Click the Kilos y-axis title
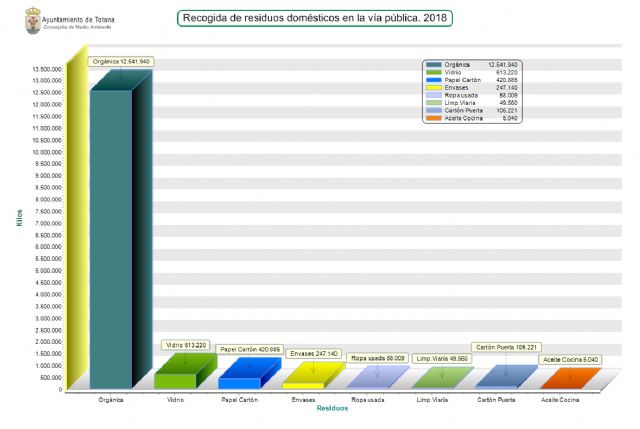 click(x=19, y=219)
